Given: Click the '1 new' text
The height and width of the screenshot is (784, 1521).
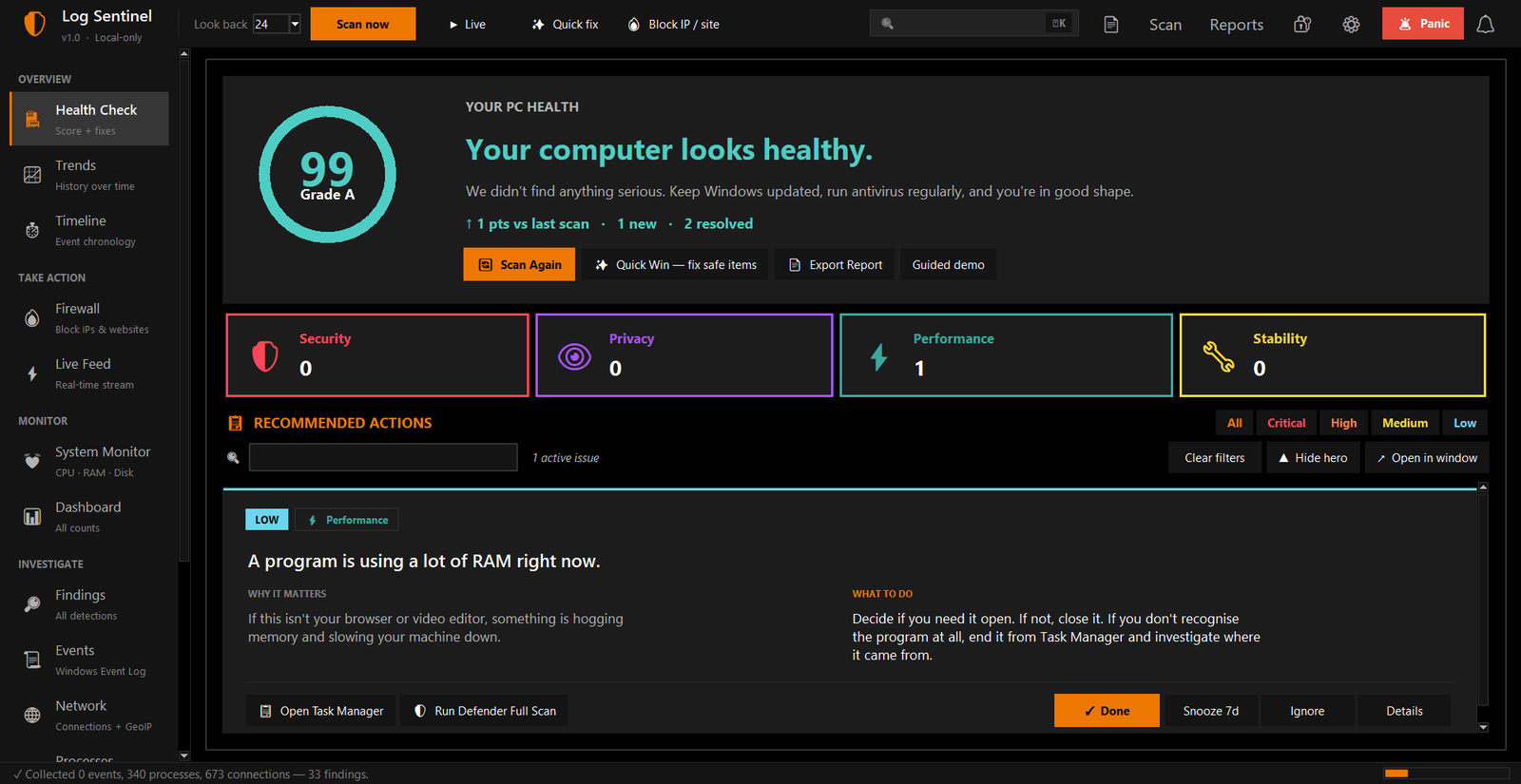Looking at the screenshot, I should pos(637,224).
